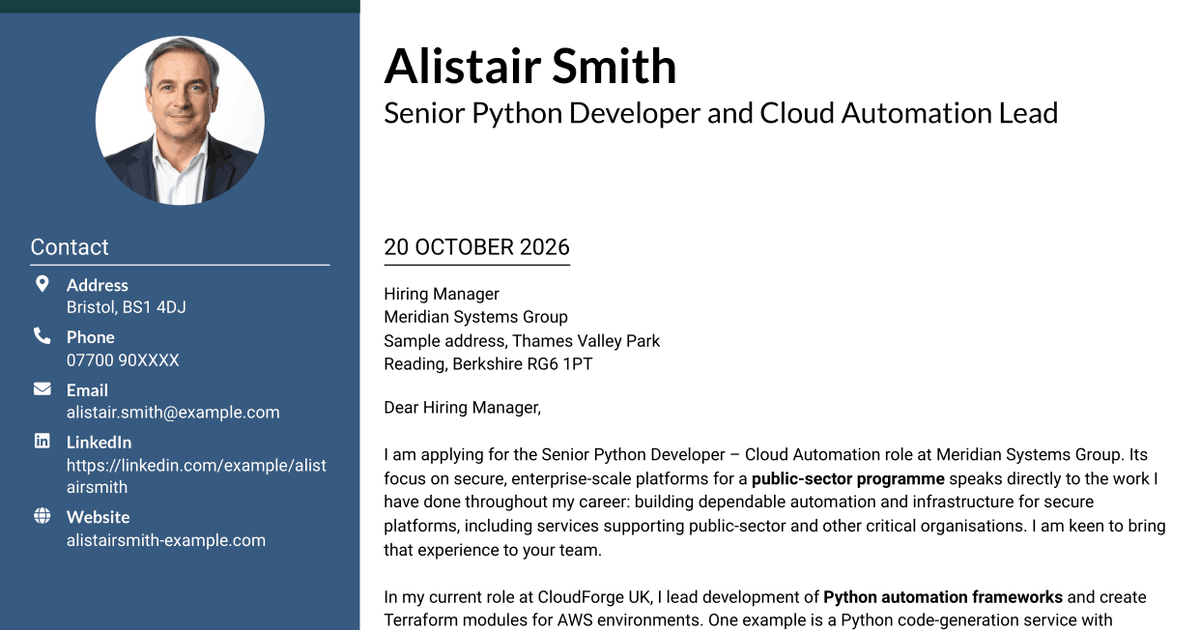Open the linkedin.com/example/alistairsmith link
This screenshot has width=1200, height=630.
(196, 476)
